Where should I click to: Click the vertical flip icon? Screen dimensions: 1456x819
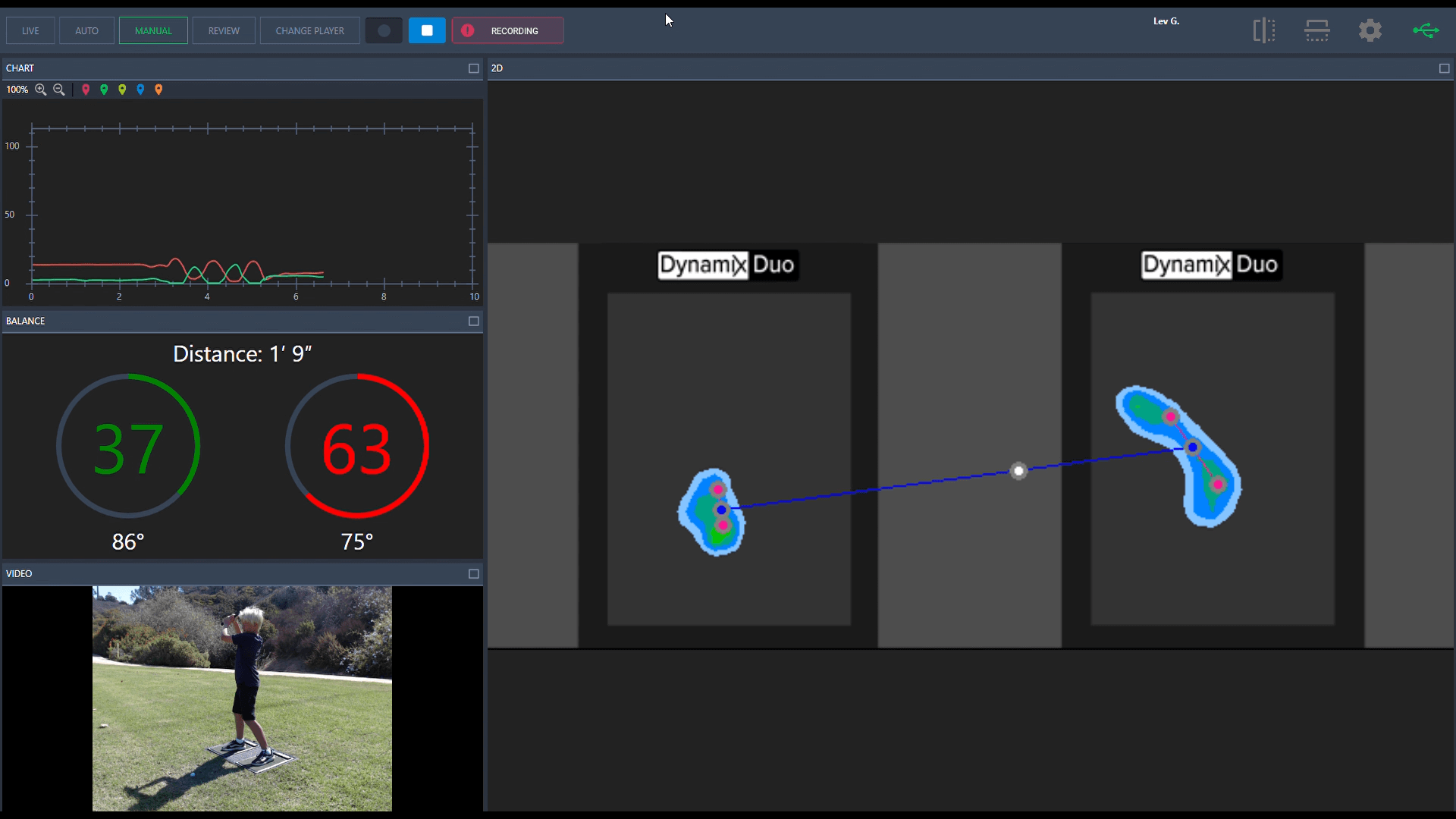[x=1317, y=30]
